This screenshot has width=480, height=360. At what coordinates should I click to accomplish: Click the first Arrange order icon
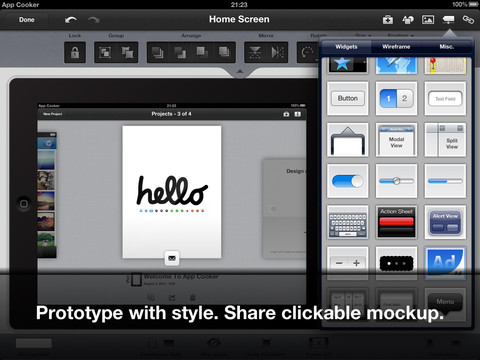tap(158, 52)
